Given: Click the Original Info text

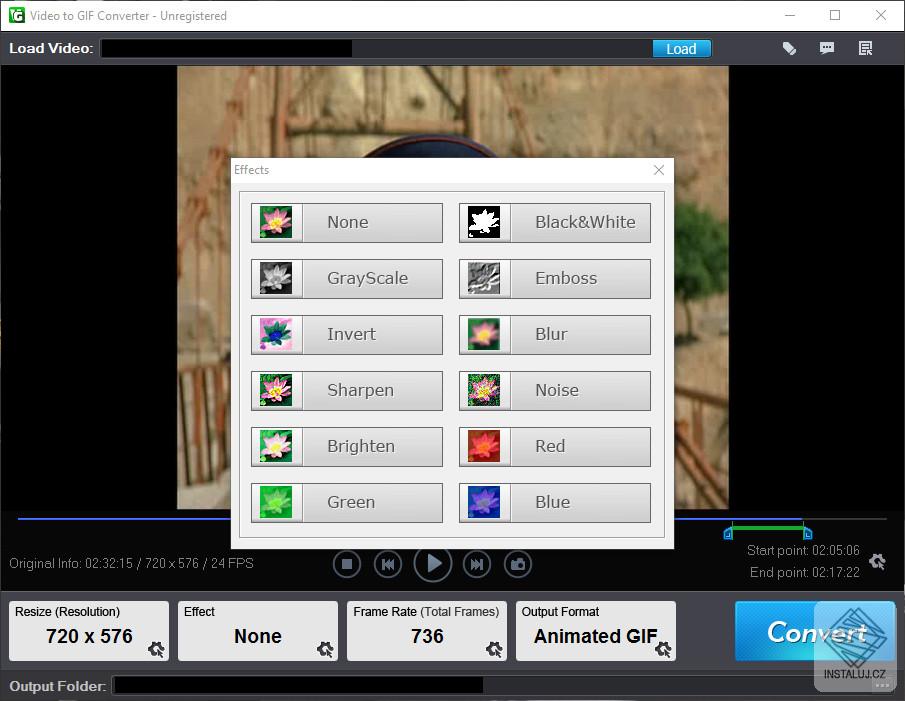Looking at the screenshot, I should coord(131,563).
